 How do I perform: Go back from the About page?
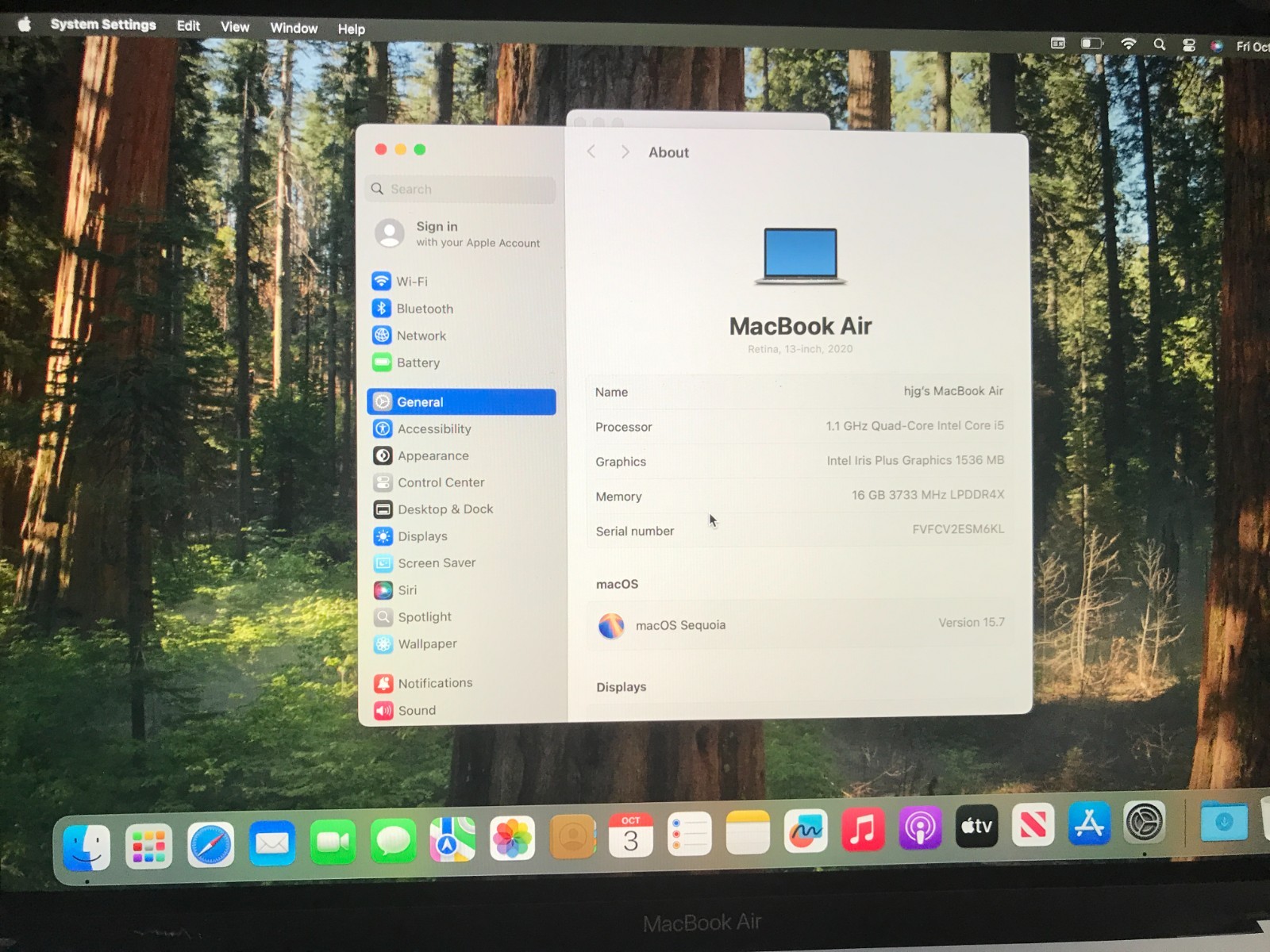pyautogui.click(x=591, y=152)
